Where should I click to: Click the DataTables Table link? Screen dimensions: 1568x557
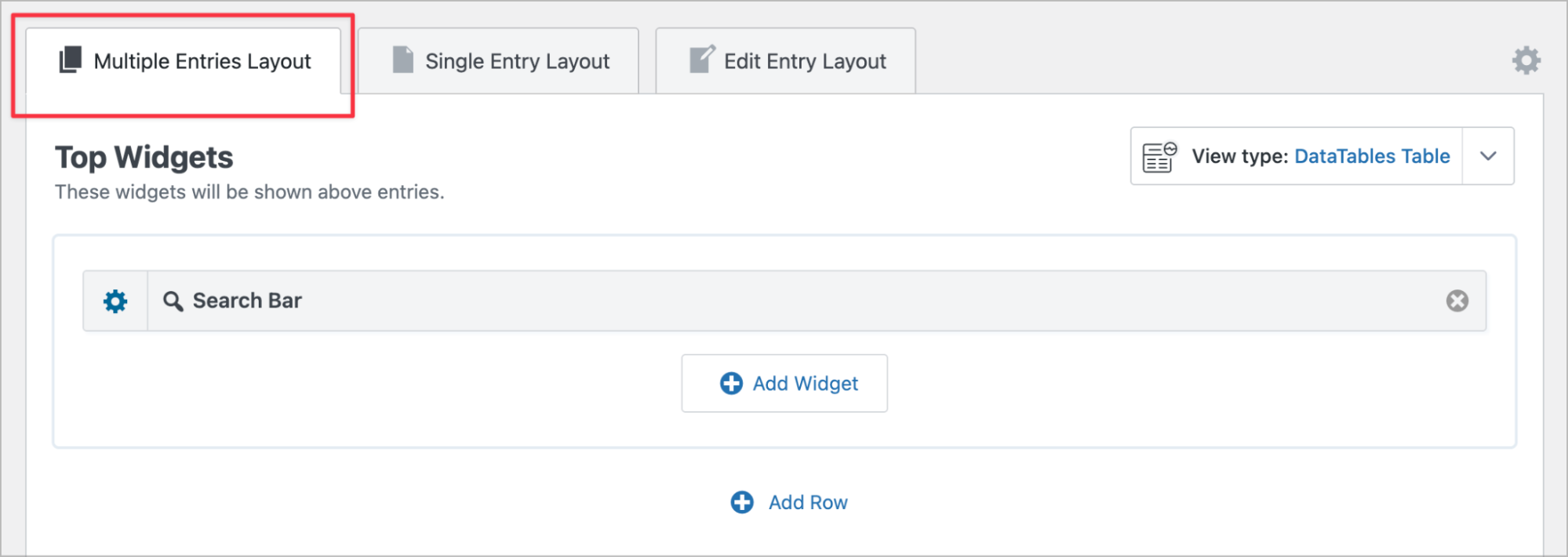pyautogui.click(x=1372, y=156)
